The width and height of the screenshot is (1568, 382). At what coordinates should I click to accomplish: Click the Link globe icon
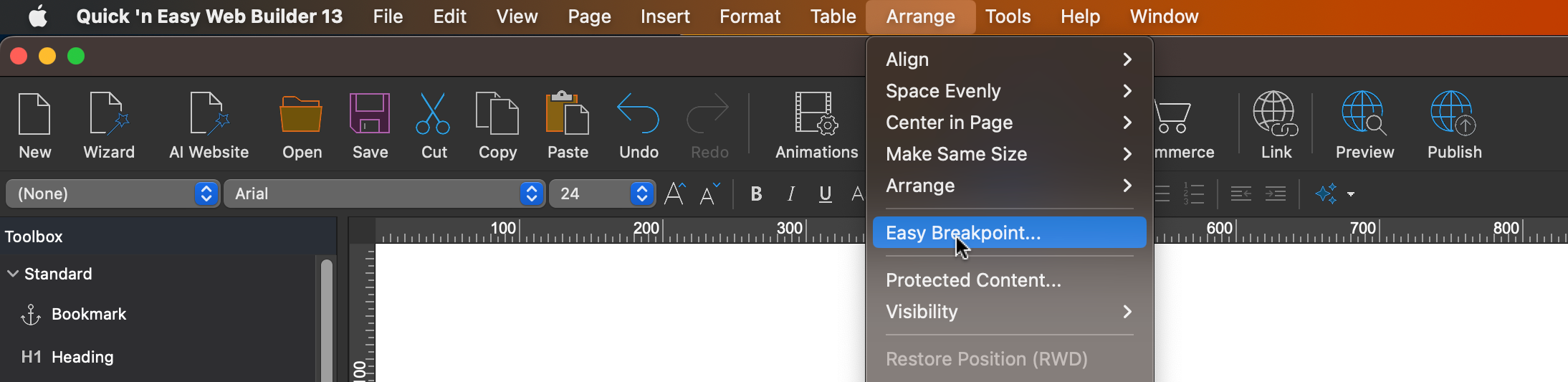[x=1276, y=115]
